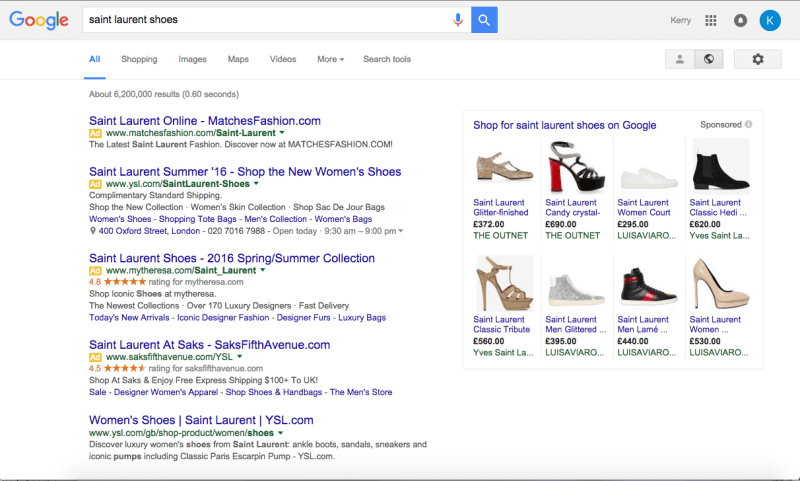The height and width of the screenshot is (481, 800).
Task: Expand arrow next to mytheresa.com URL
Action: 263,270
